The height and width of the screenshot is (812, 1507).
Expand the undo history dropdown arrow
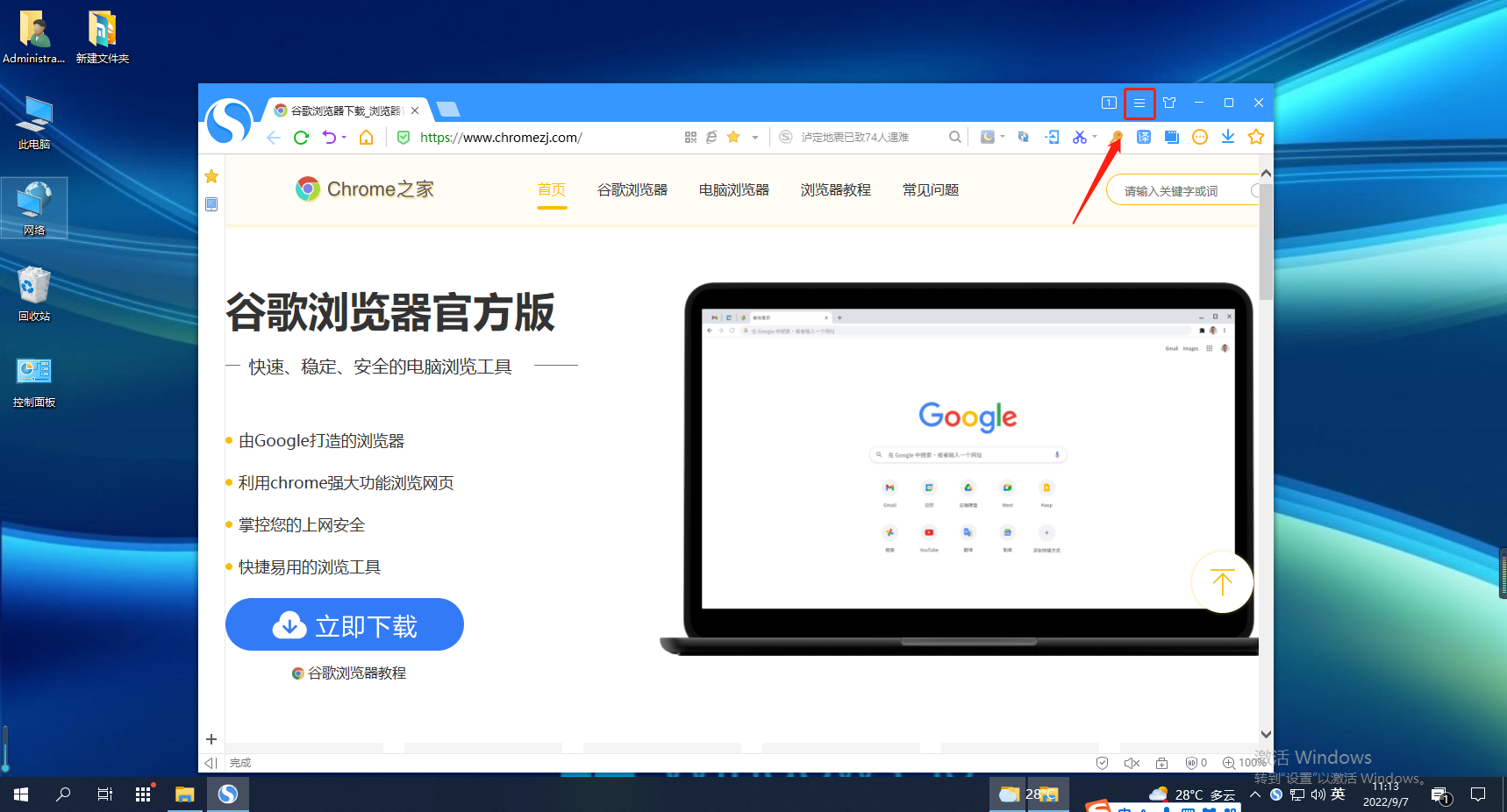pos(344,138)
